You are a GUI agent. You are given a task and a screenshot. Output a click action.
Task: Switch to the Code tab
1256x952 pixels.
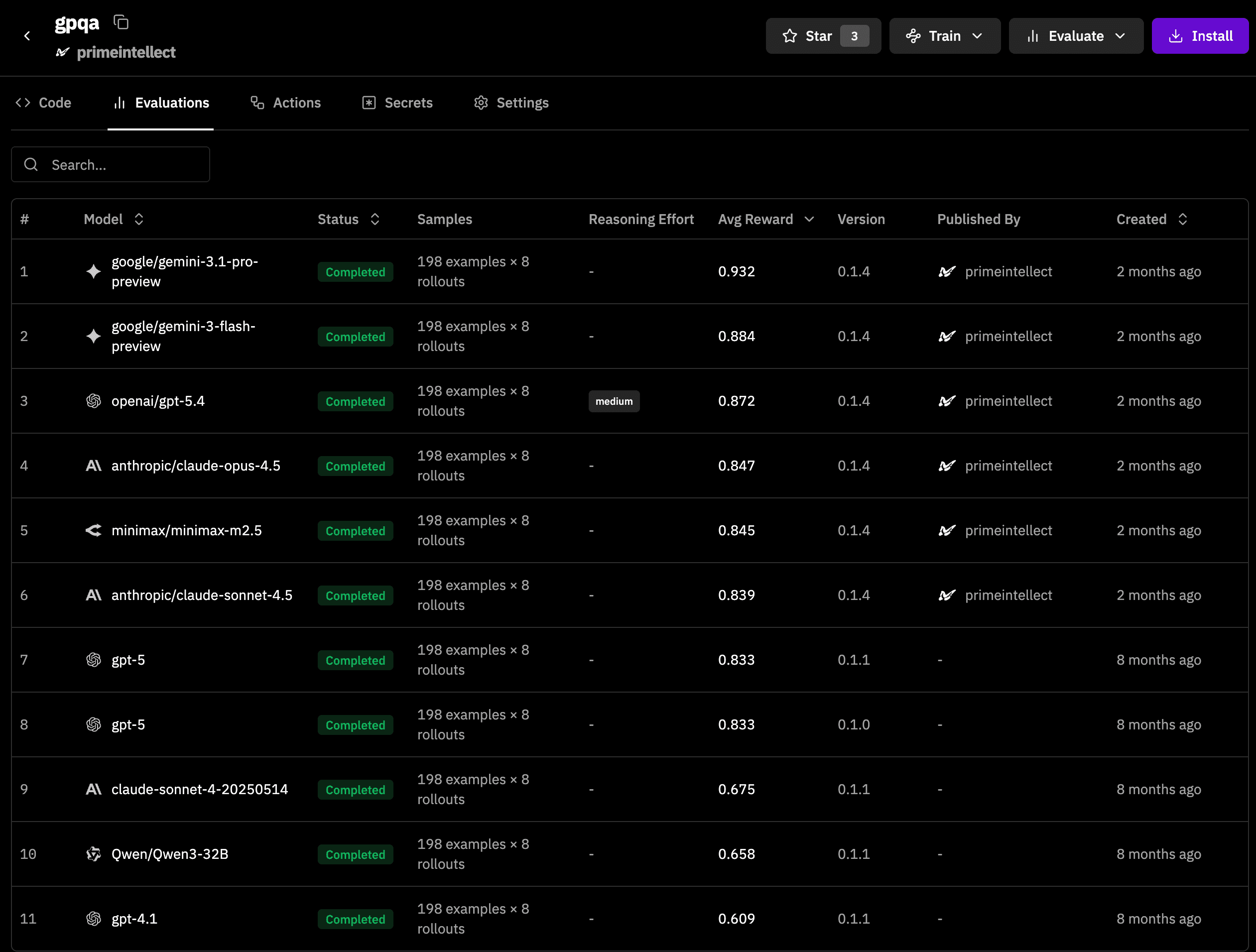[x=44, y=103]
